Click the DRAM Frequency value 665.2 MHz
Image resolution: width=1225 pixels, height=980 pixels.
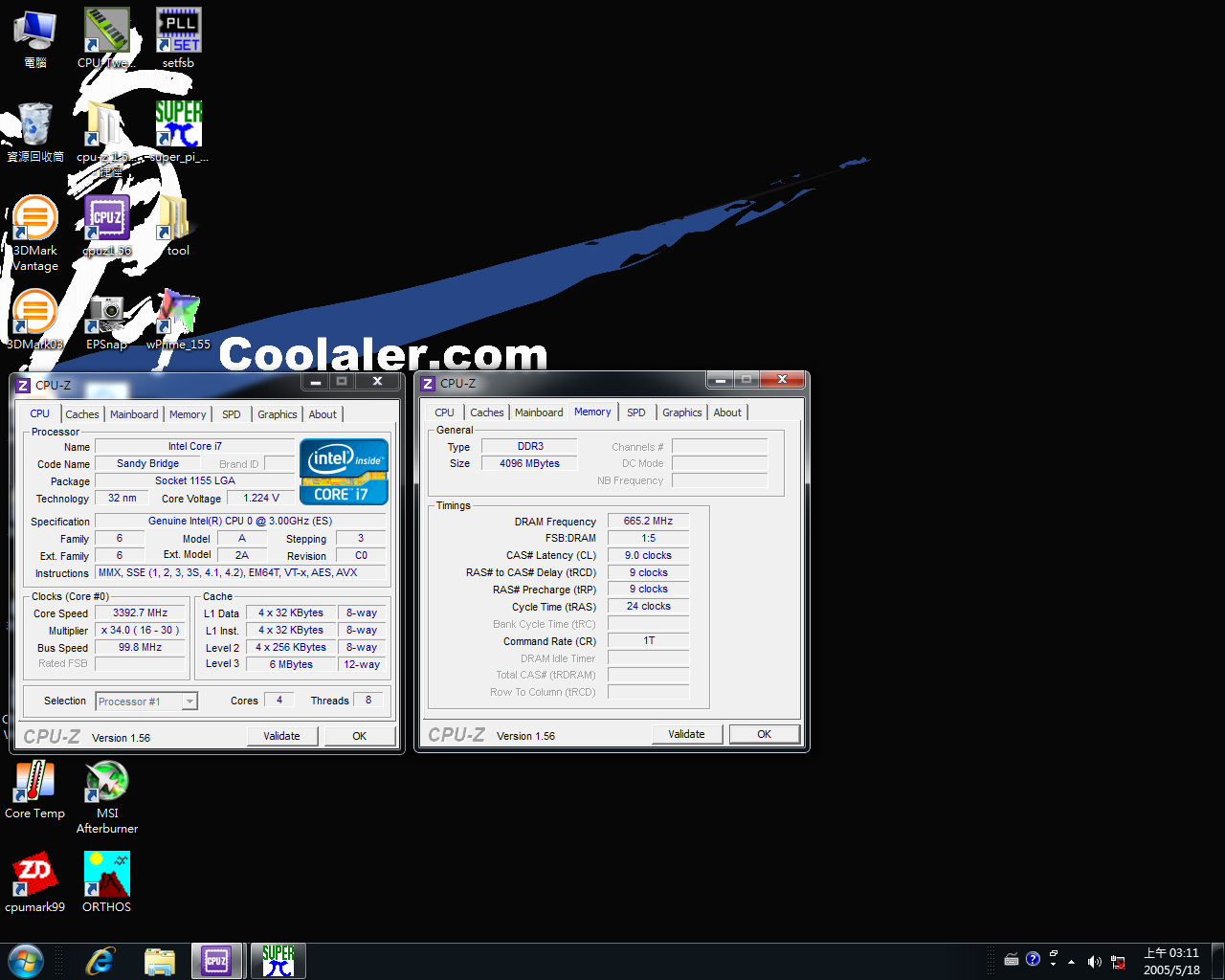(x=648, y=521)
